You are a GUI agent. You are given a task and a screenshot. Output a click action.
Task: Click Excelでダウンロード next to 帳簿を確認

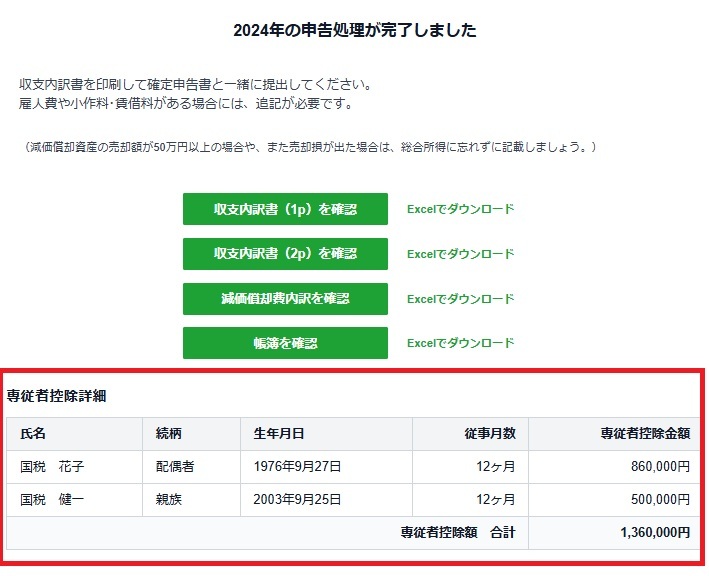[x=460, y=343]
